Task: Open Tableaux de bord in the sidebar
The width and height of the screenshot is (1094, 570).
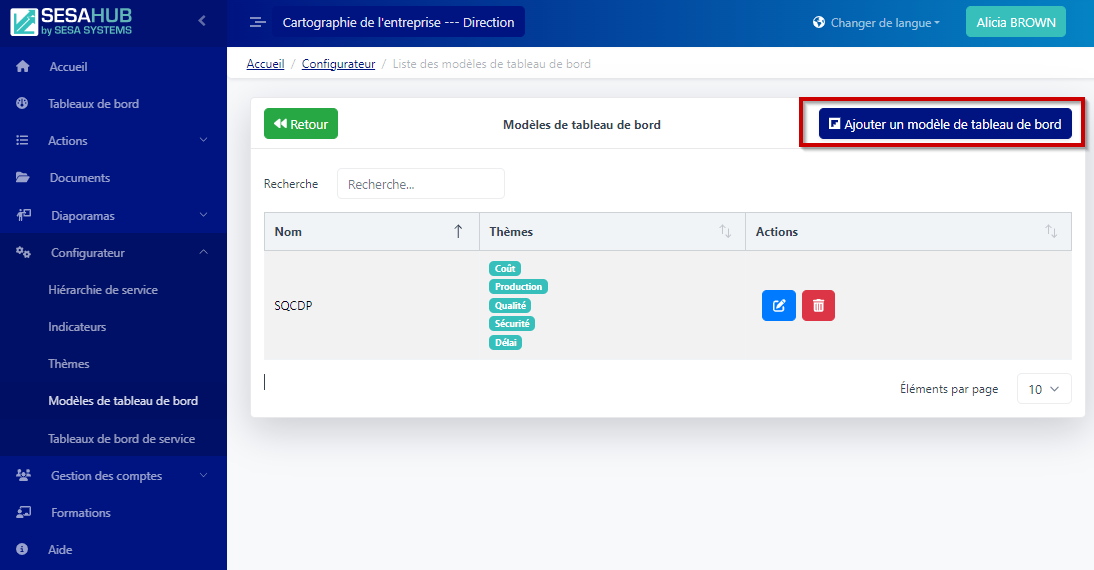Action: click(x=93, y=103)
